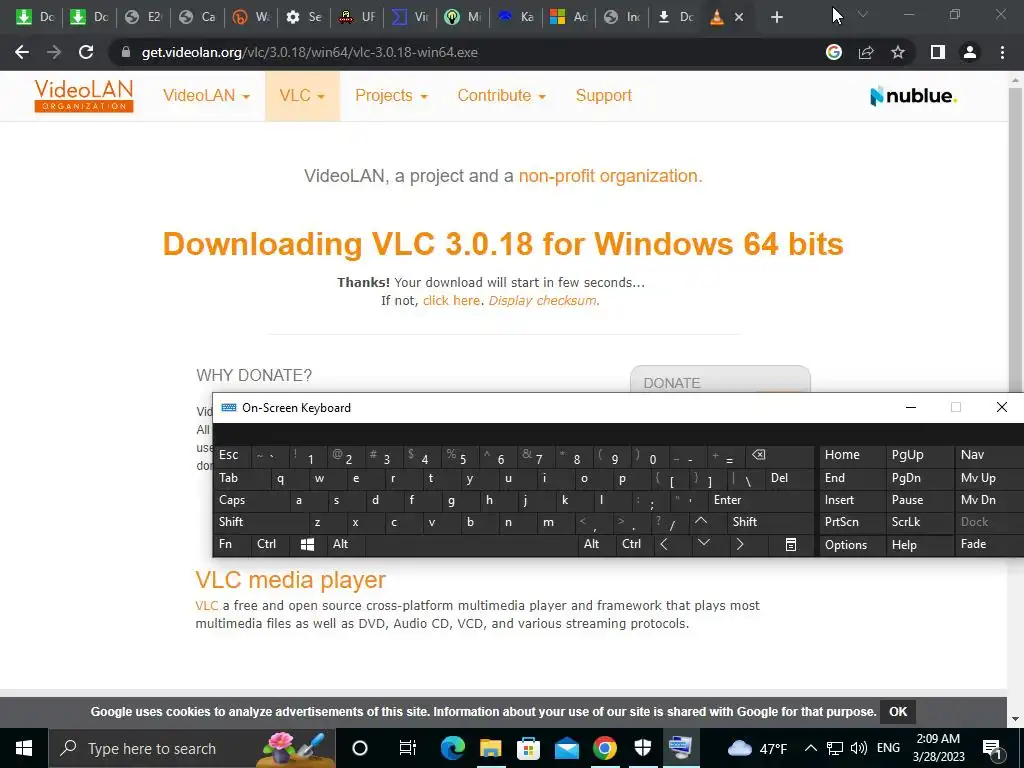
Task: Go back using the browser back arrow
Action: pyautogui.click(x=22, y=52)
